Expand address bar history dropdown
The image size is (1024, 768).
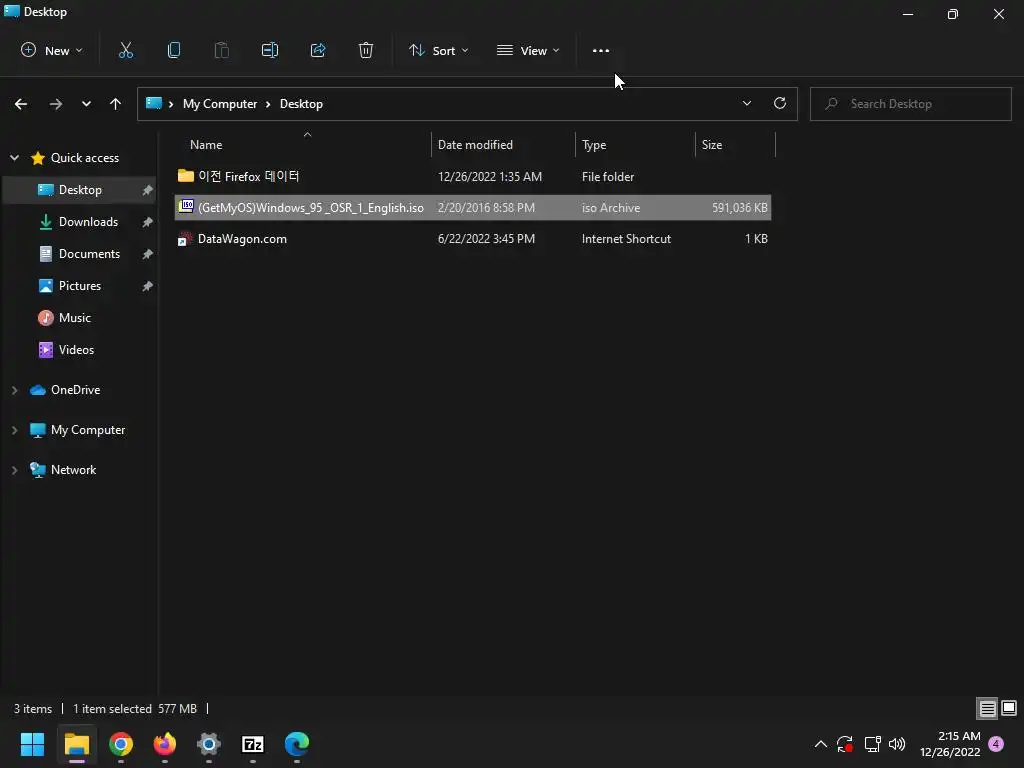[746, 103]
